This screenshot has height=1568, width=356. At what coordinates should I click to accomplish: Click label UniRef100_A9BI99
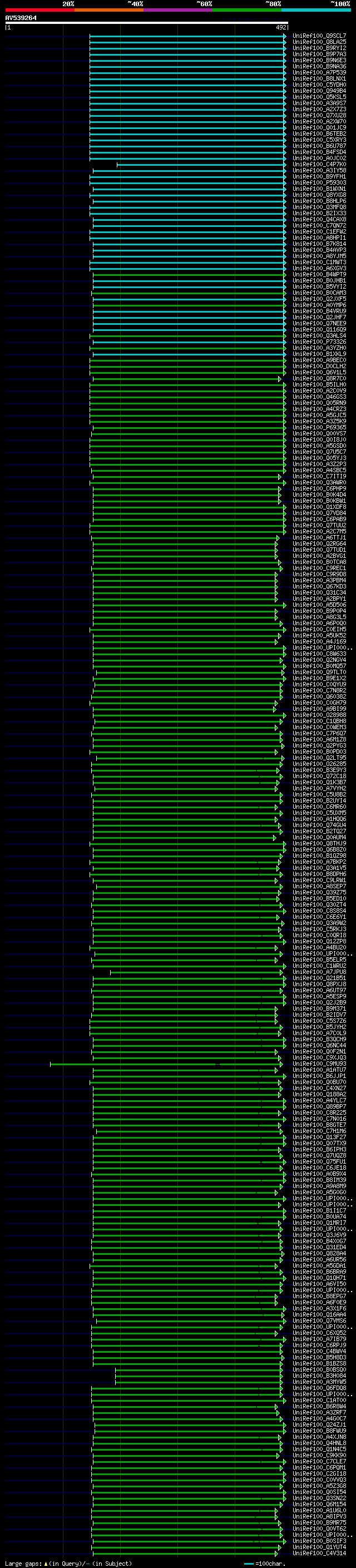coord(319,709)
